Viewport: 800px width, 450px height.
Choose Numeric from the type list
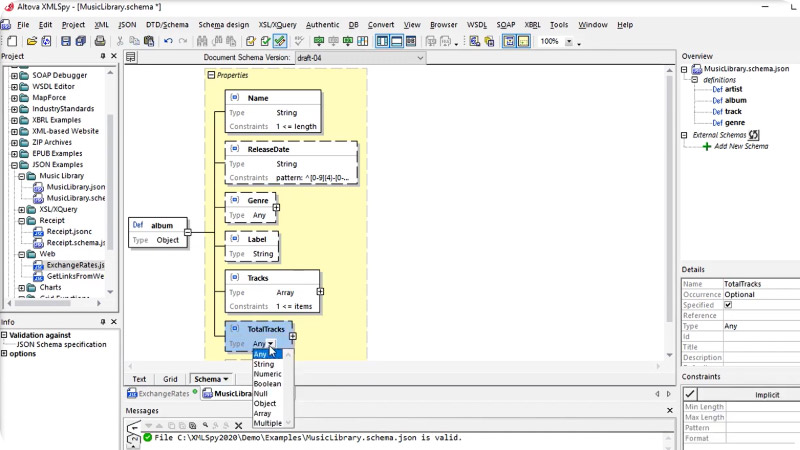pos(269,374)
